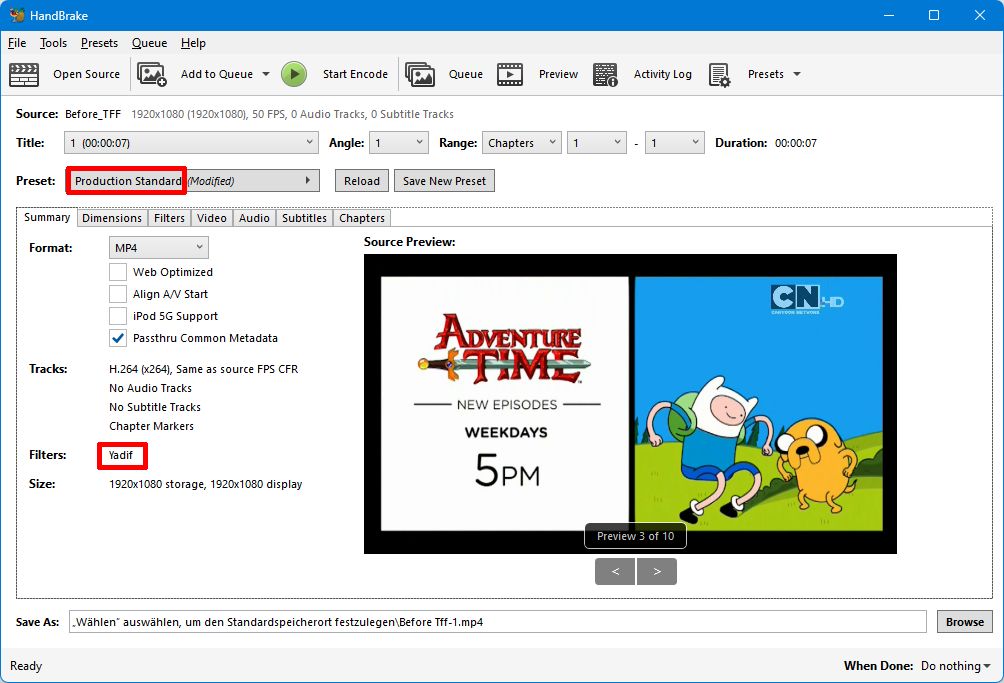Click the Preview 3 of 10 label
This screenshot has width=1004, height=683.
[x=635, y=536]
